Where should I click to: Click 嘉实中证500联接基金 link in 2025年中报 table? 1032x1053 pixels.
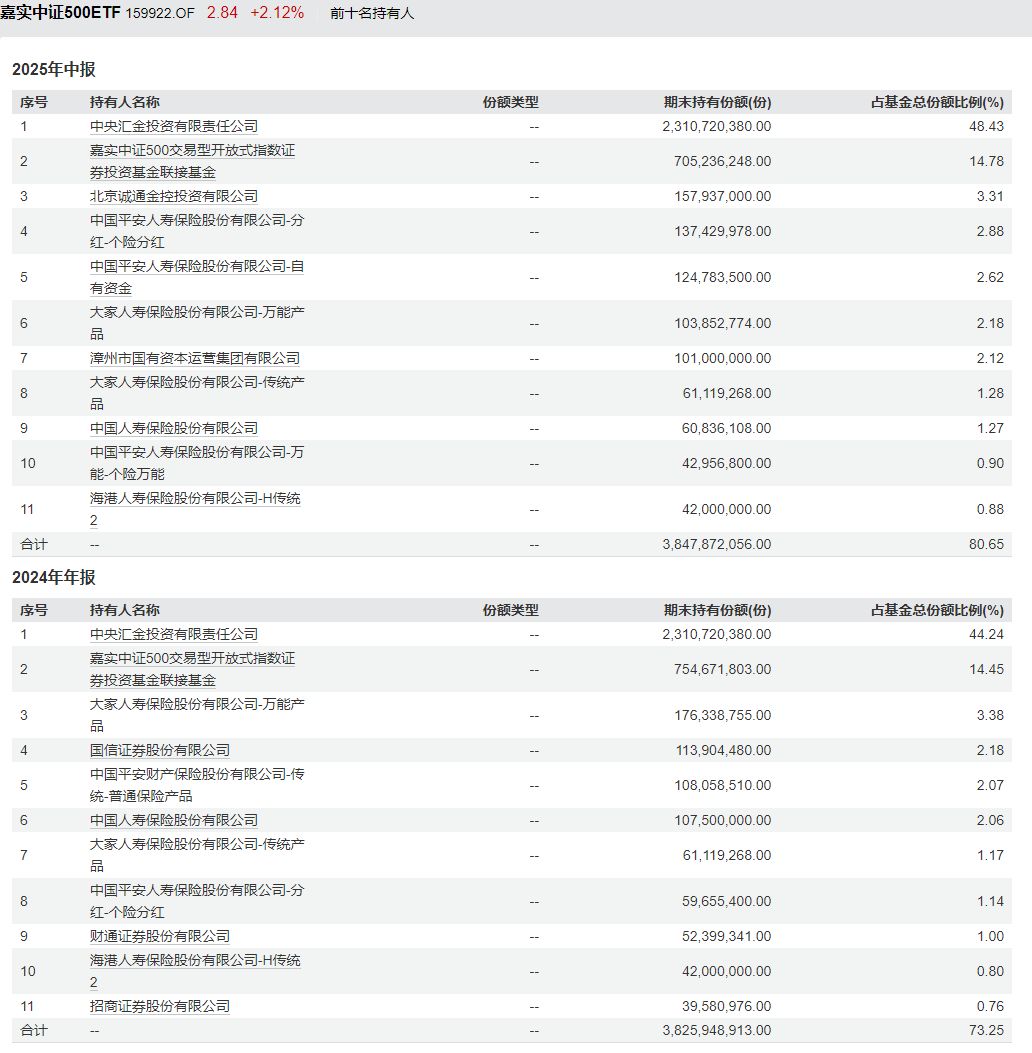click(x=192, y=161)
